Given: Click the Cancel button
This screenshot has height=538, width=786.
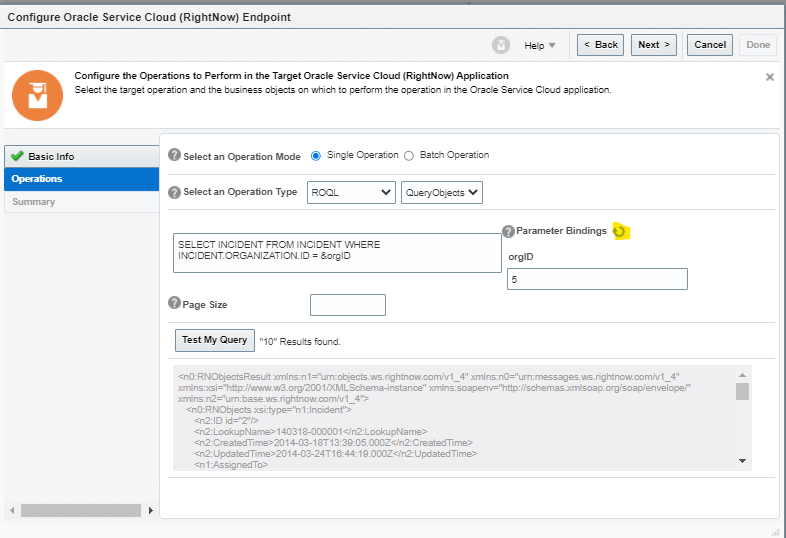Looking at the screenshot, I should (710, 45).
